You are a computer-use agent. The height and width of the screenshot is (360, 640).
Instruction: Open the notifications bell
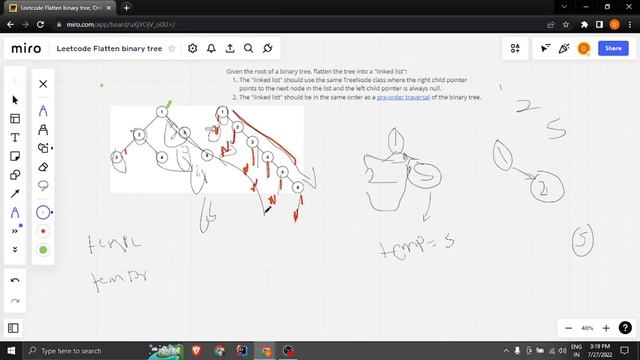coord(211,48)
